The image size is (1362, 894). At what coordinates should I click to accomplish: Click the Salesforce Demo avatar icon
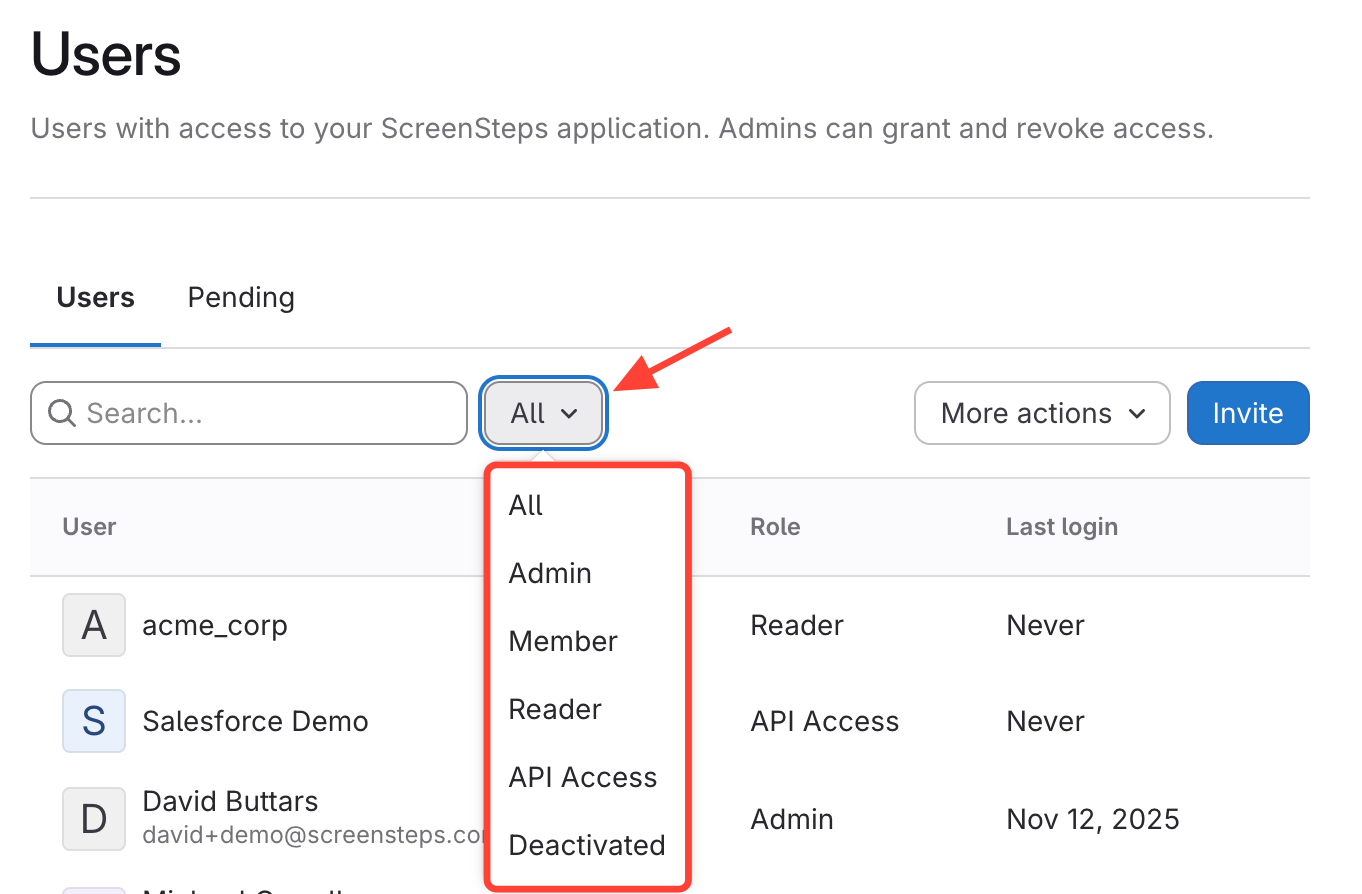(94, 721)
